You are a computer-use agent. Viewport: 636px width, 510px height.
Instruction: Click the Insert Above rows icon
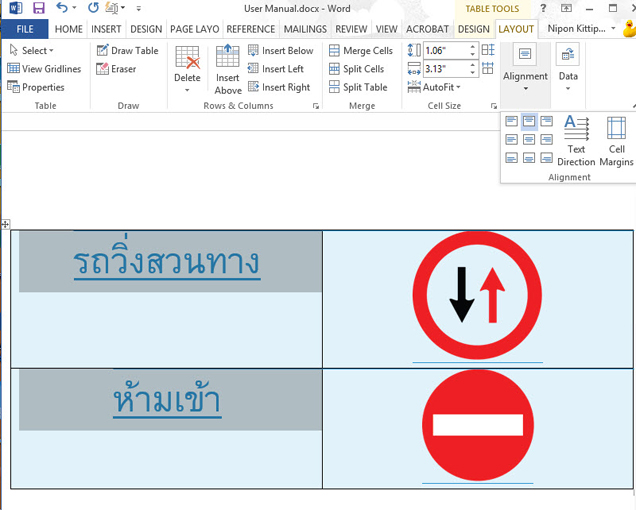click(227, 68)
